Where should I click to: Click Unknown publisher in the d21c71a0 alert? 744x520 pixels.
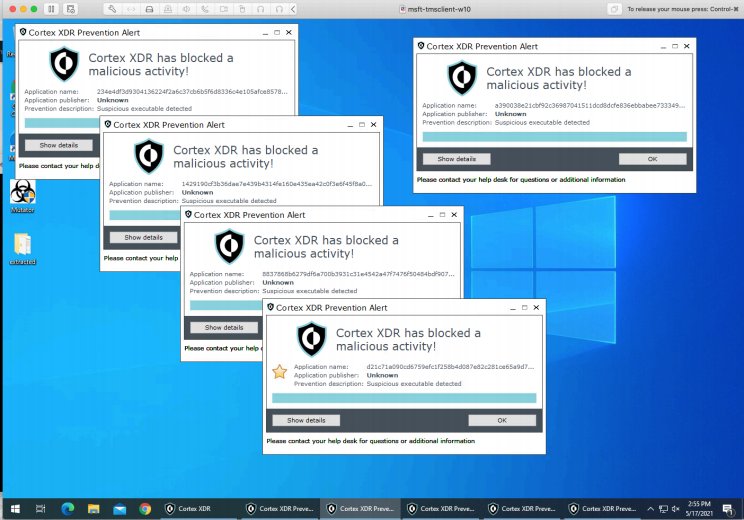(x=382, y=375)
